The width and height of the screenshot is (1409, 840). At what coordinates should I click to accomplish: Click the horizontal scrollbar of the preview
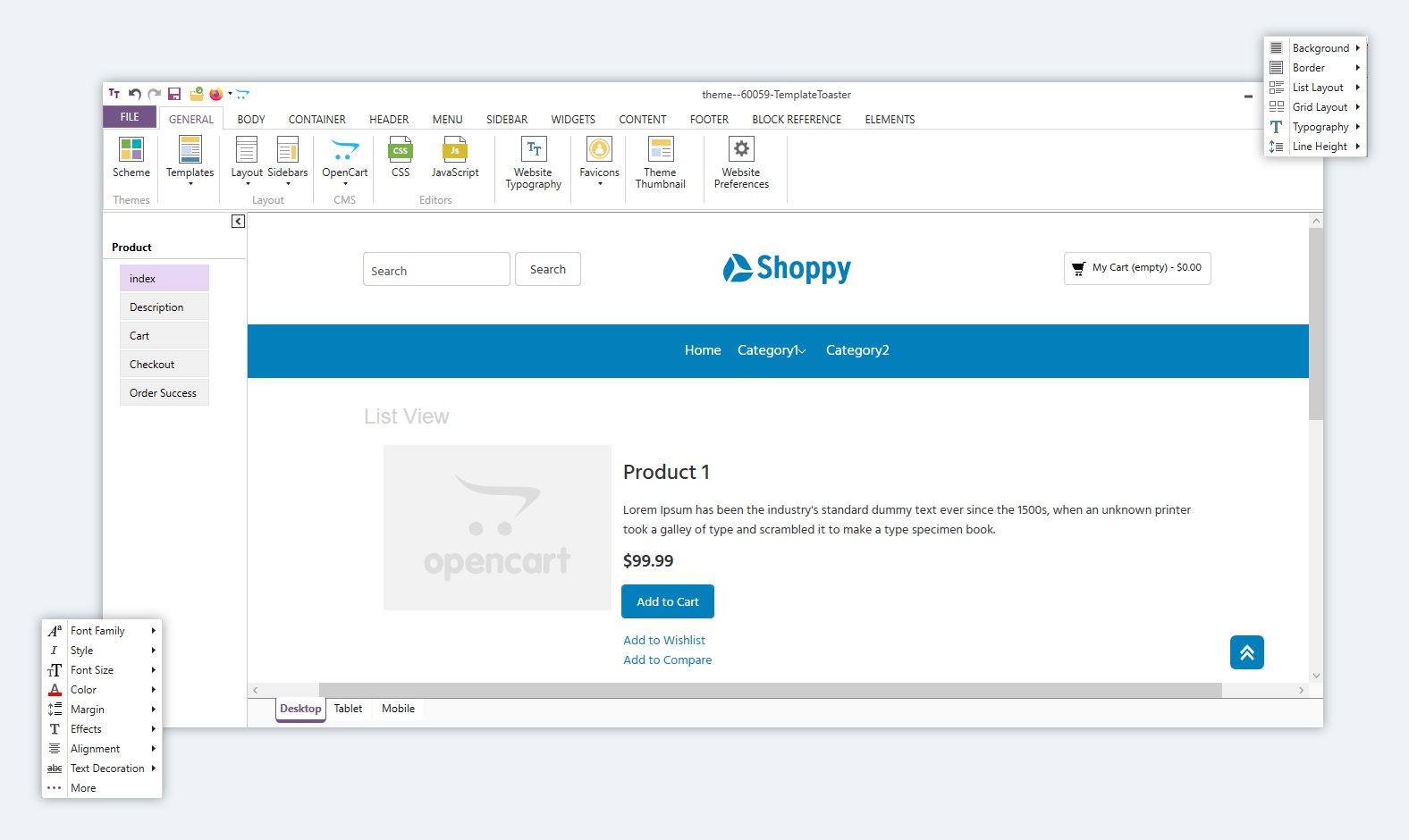click(770, 690)
